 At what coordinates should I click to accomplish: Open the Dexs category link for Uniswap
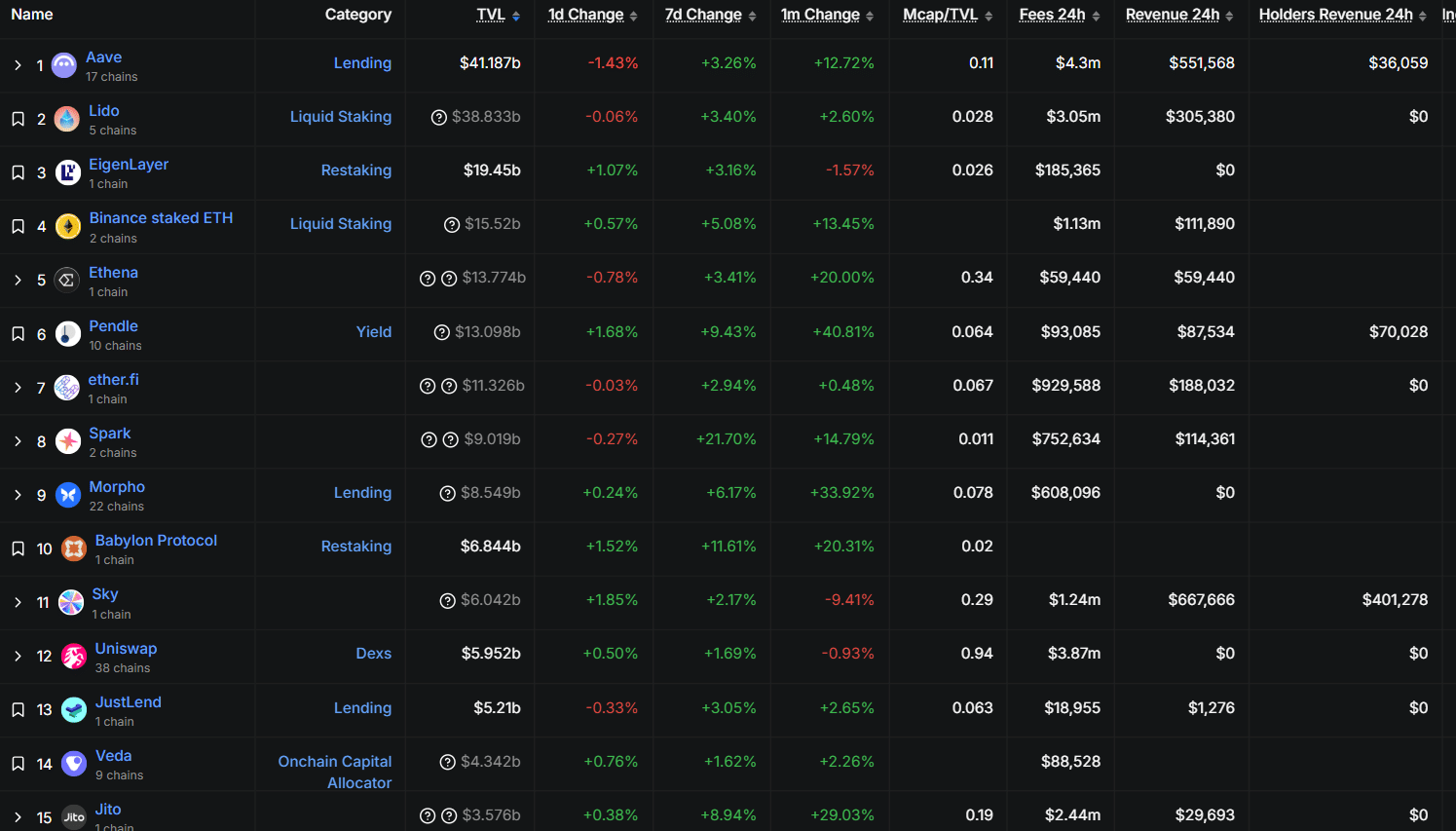pyautogui.click(x=374, y=654)
